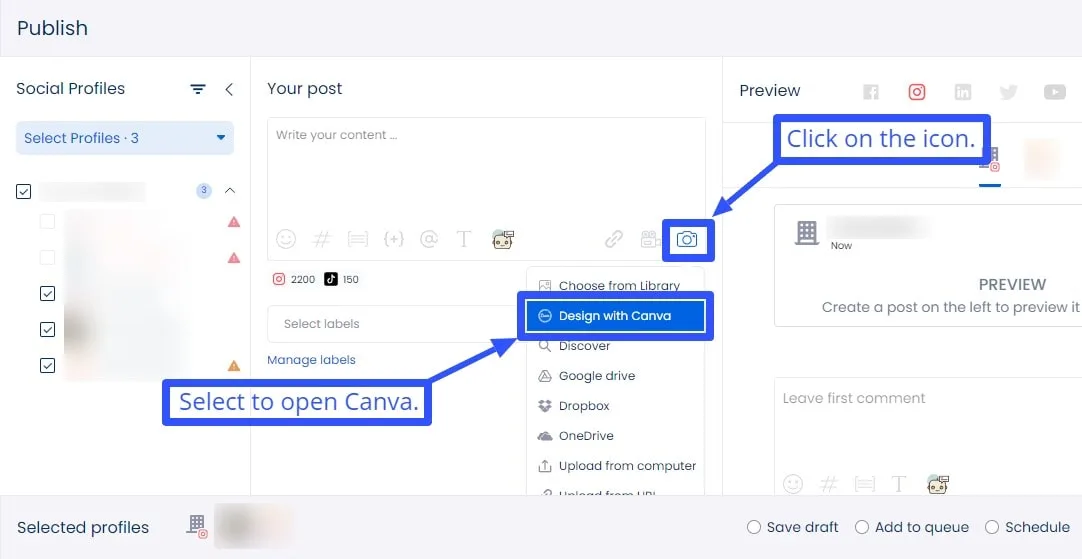Choose Upload from computer option
Screen dimensions: 1082x559
(x=615, y=466)
